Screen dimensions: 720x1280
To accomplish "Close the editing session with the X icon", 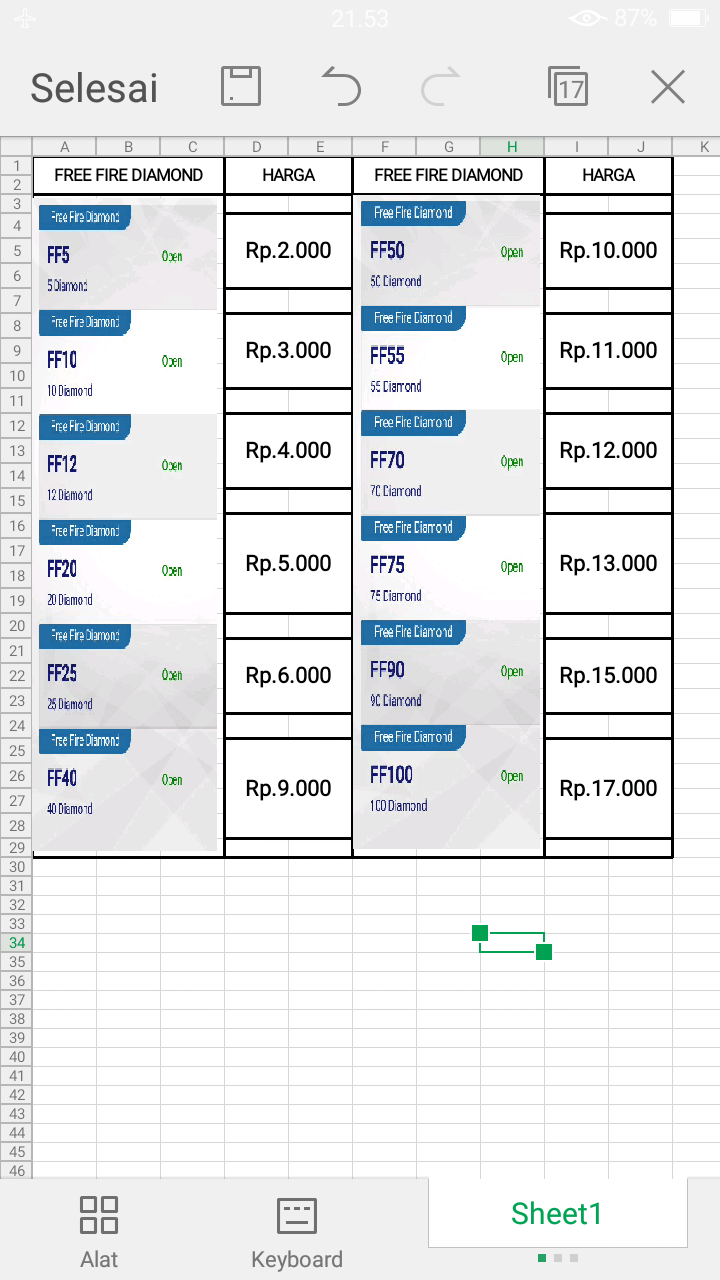I will click(667, 87).
